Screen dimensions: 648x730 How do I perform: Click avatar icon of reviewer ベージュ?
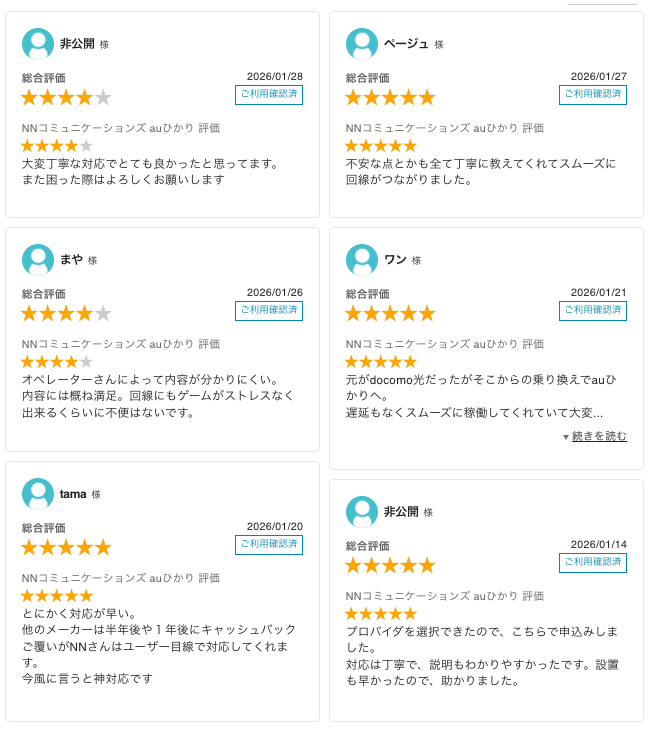[x=362, y=44]
